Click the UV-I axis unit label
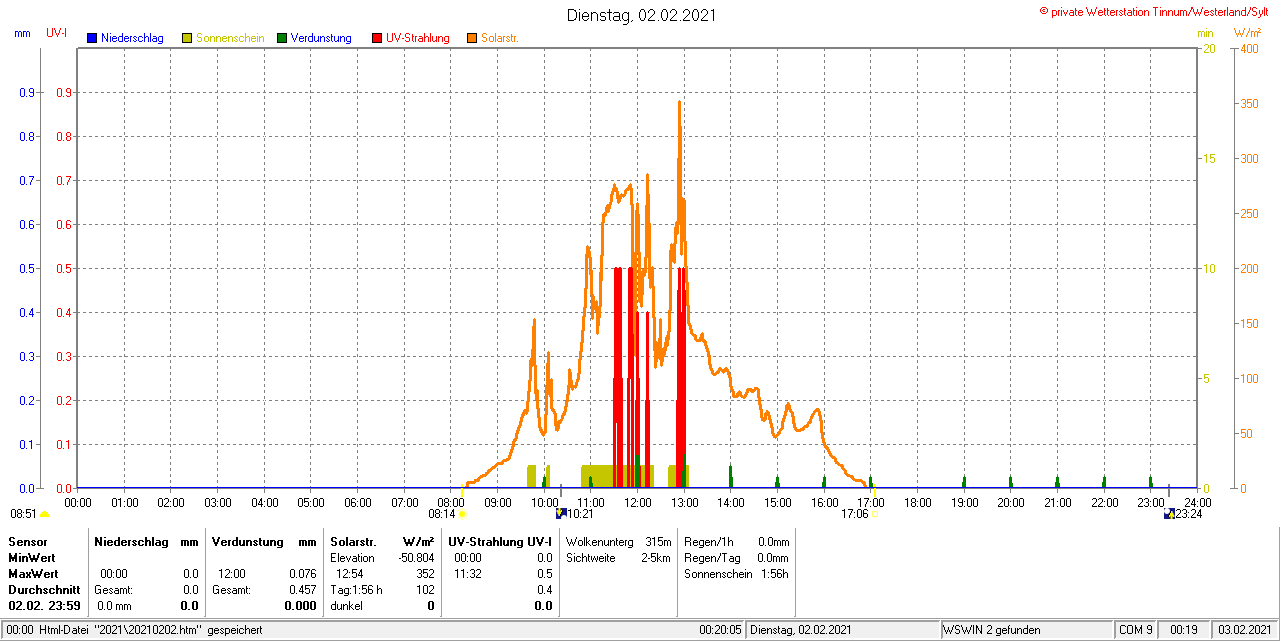Viewport: 1280px width, 641px height. (57, 33)
